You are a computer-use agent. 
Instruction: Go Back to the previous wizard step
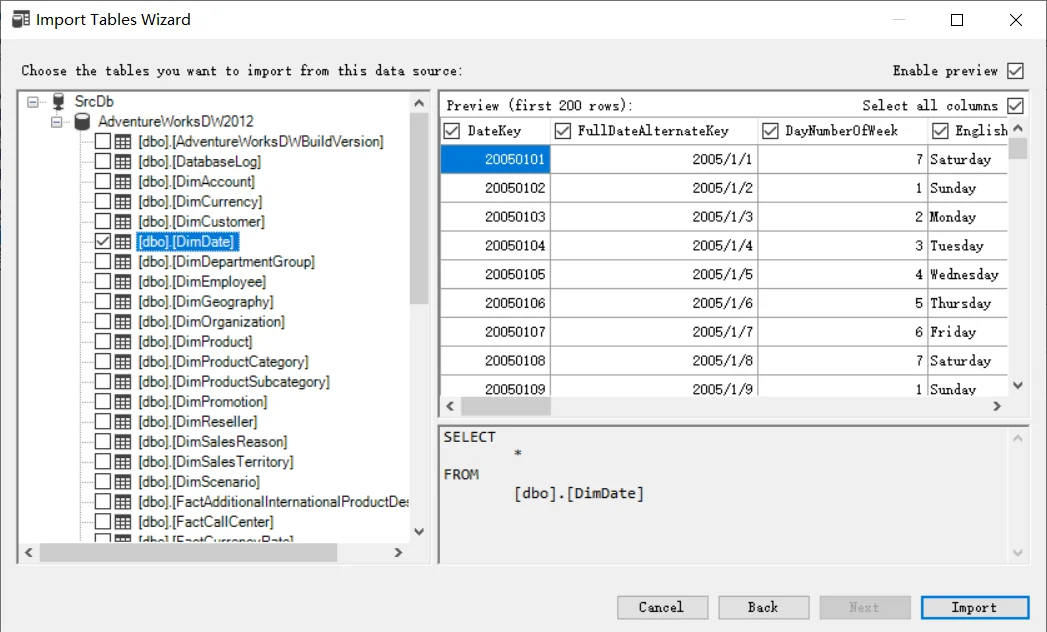(763, 607)
